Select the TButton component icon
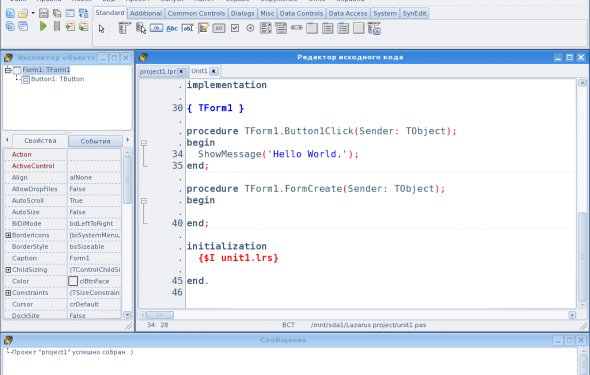The width and height of the screenshot is (590, 375). point(156,28)
